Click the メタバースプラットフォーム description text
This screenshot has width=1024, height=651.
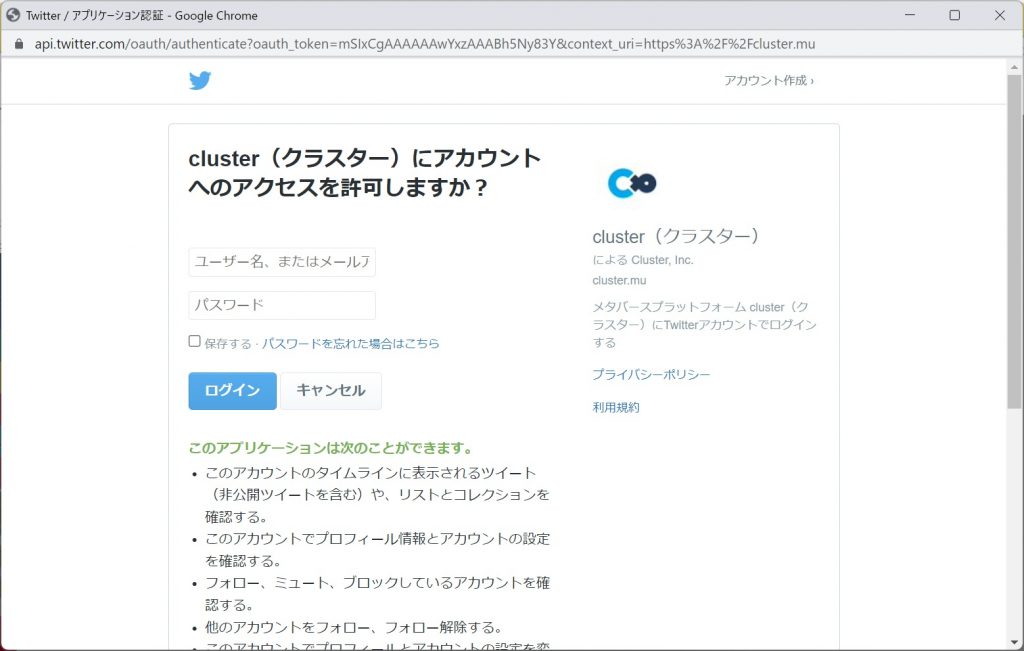coord(704,325)
